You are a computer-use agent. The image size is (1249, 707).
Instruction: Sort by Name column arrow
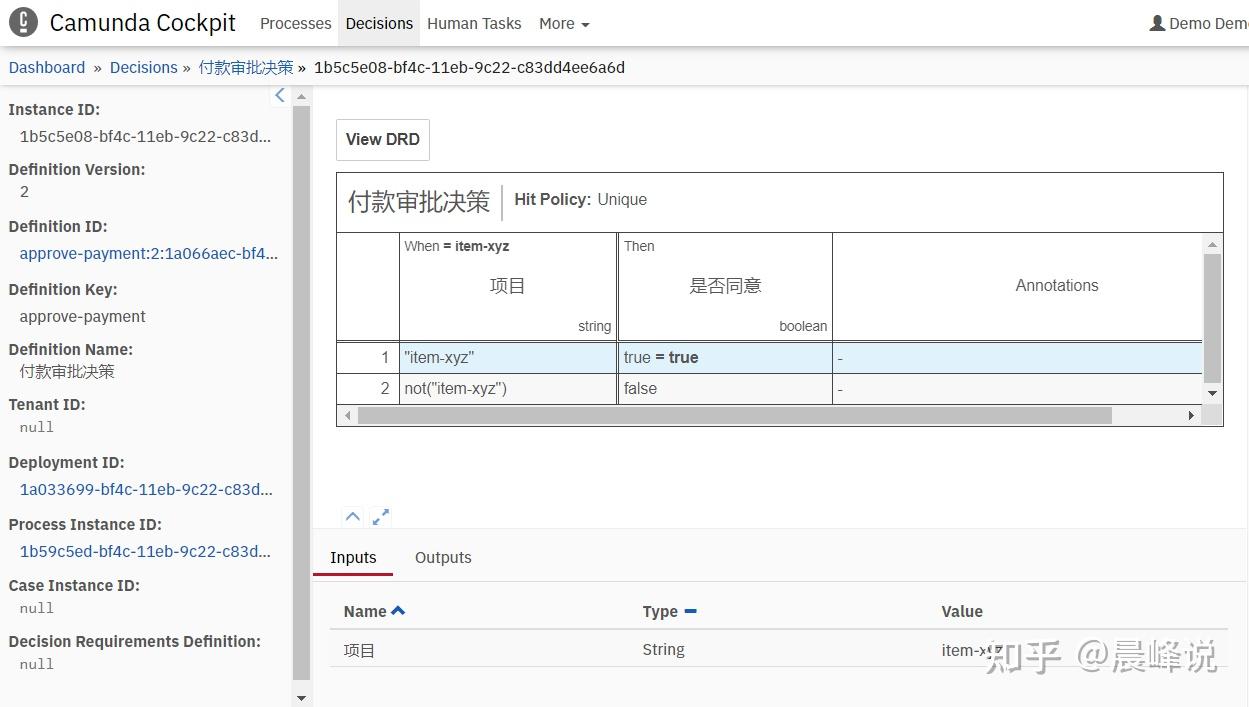398,610
